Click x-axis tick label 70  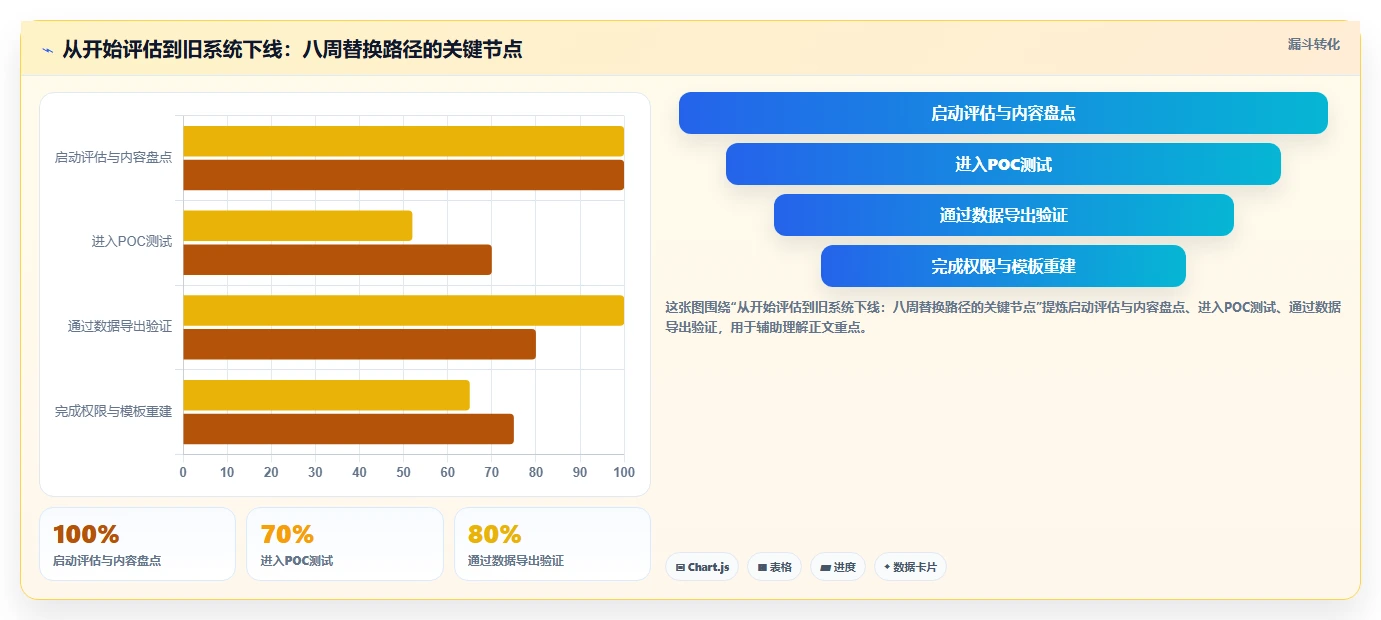point(491,472)
